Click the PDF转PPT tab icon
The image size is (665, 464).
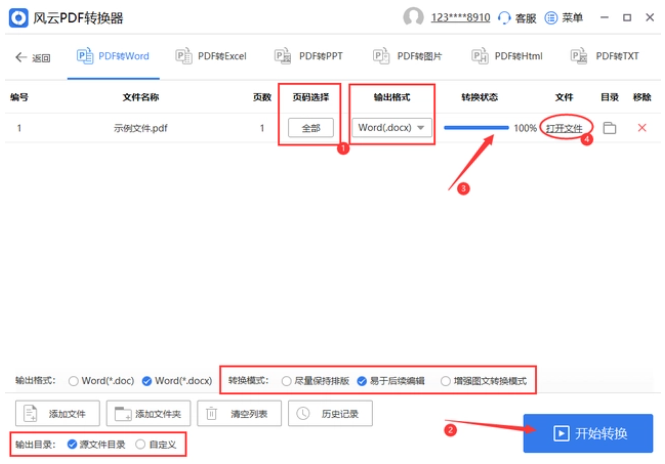[x=283, y=56]
